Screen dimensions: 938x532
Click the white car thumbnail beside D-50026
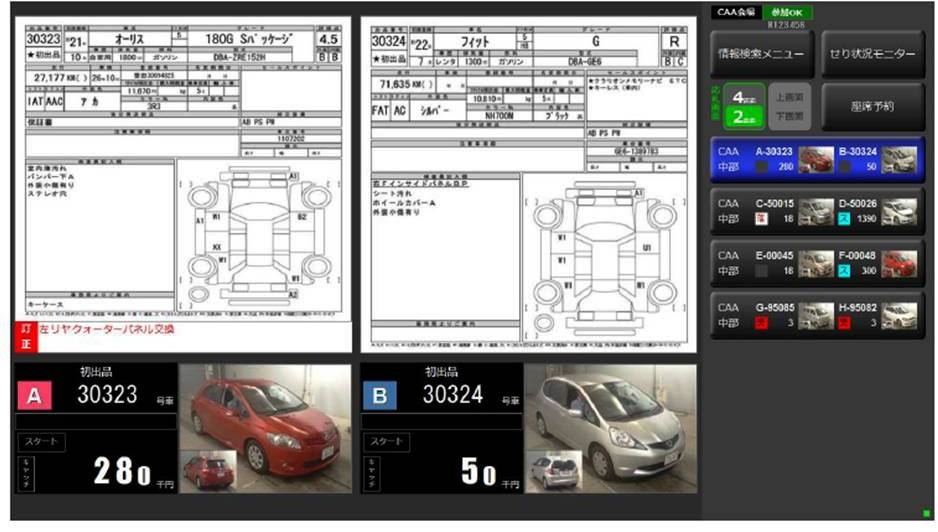pyautogui.click(x=899, y=212)
